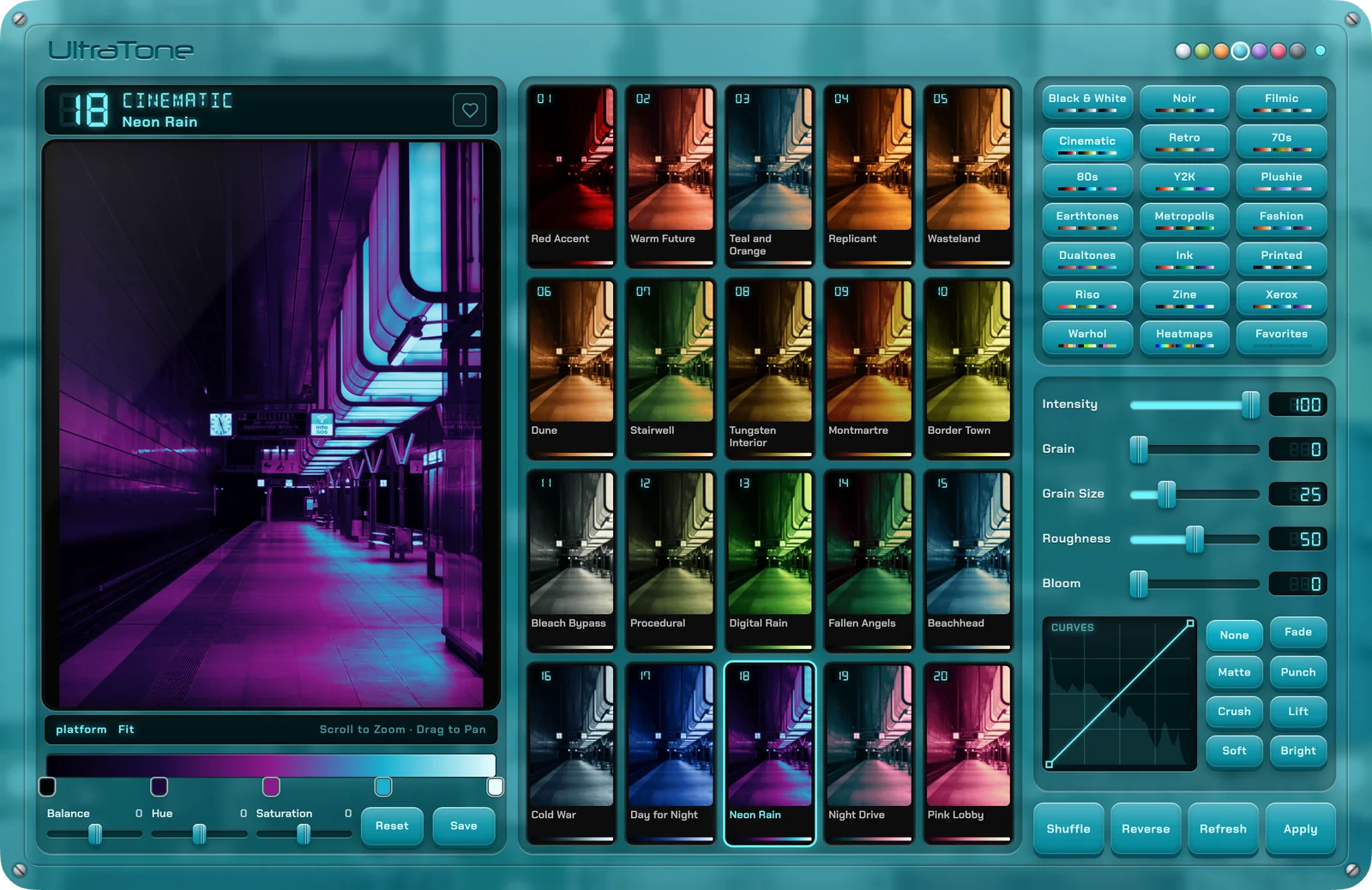Open the Cinematic preset category
This screenshot has height=890, width=1372.
1087,143
